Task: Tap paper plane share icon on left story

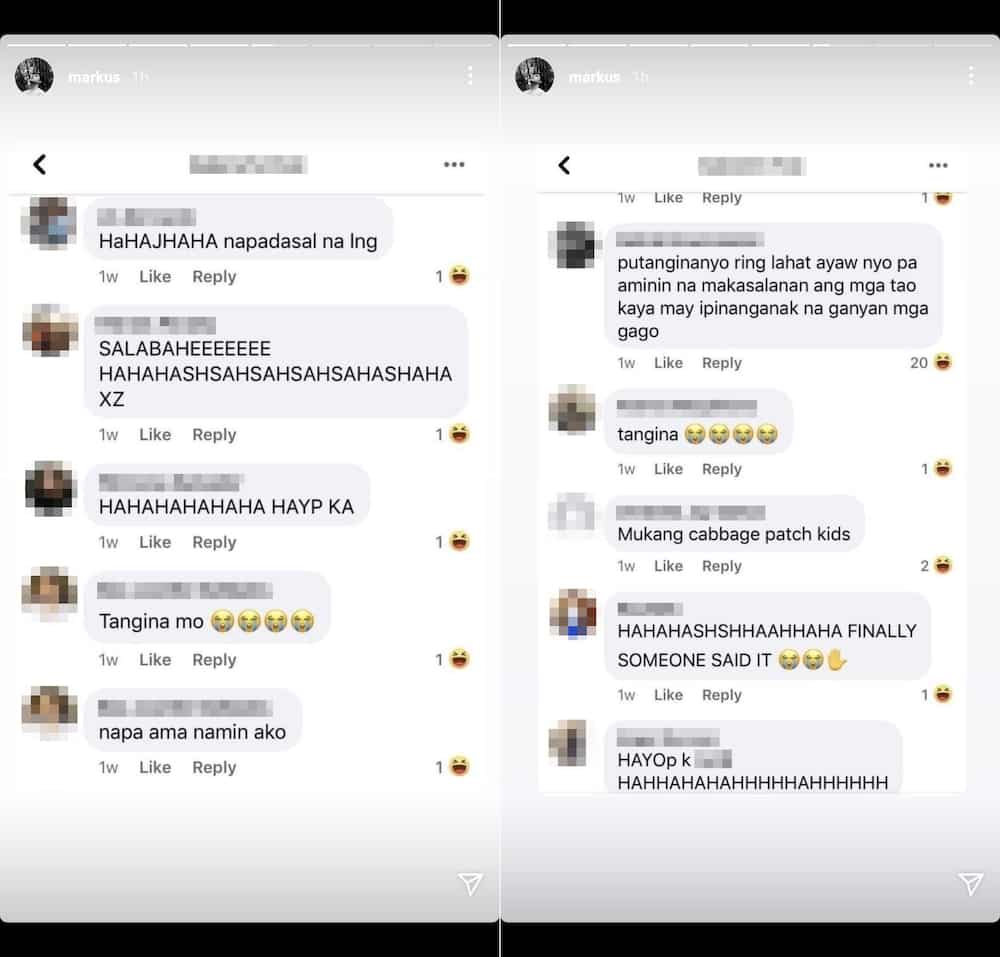Action: tap(470, 884)
